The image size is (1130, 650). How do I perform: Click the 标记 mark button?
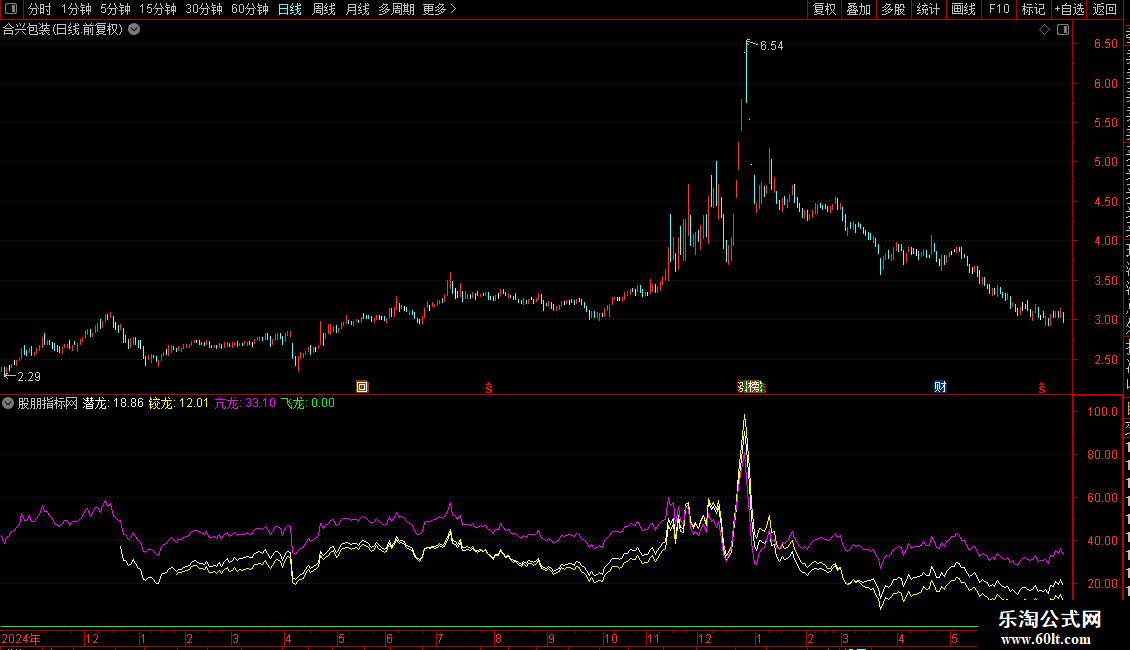[1033, 9]
